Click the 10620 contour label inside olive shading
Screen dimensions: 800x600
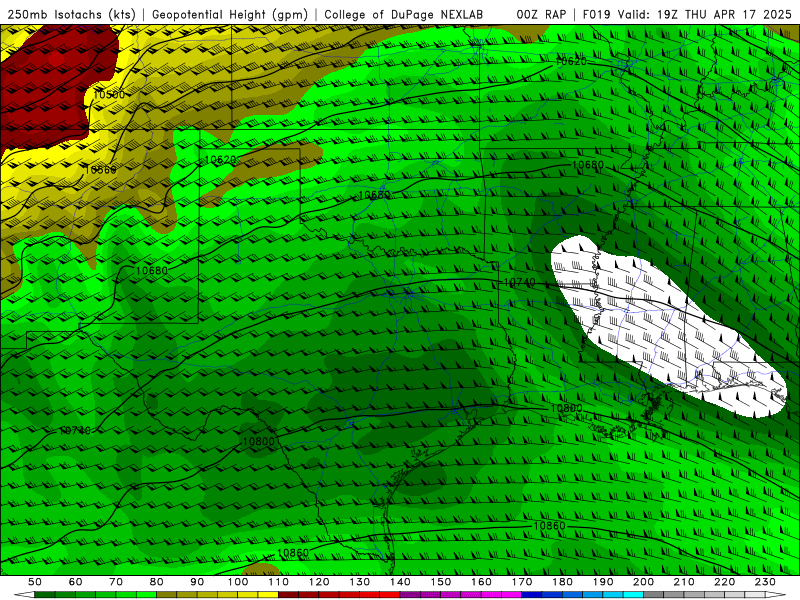[221, 160]
